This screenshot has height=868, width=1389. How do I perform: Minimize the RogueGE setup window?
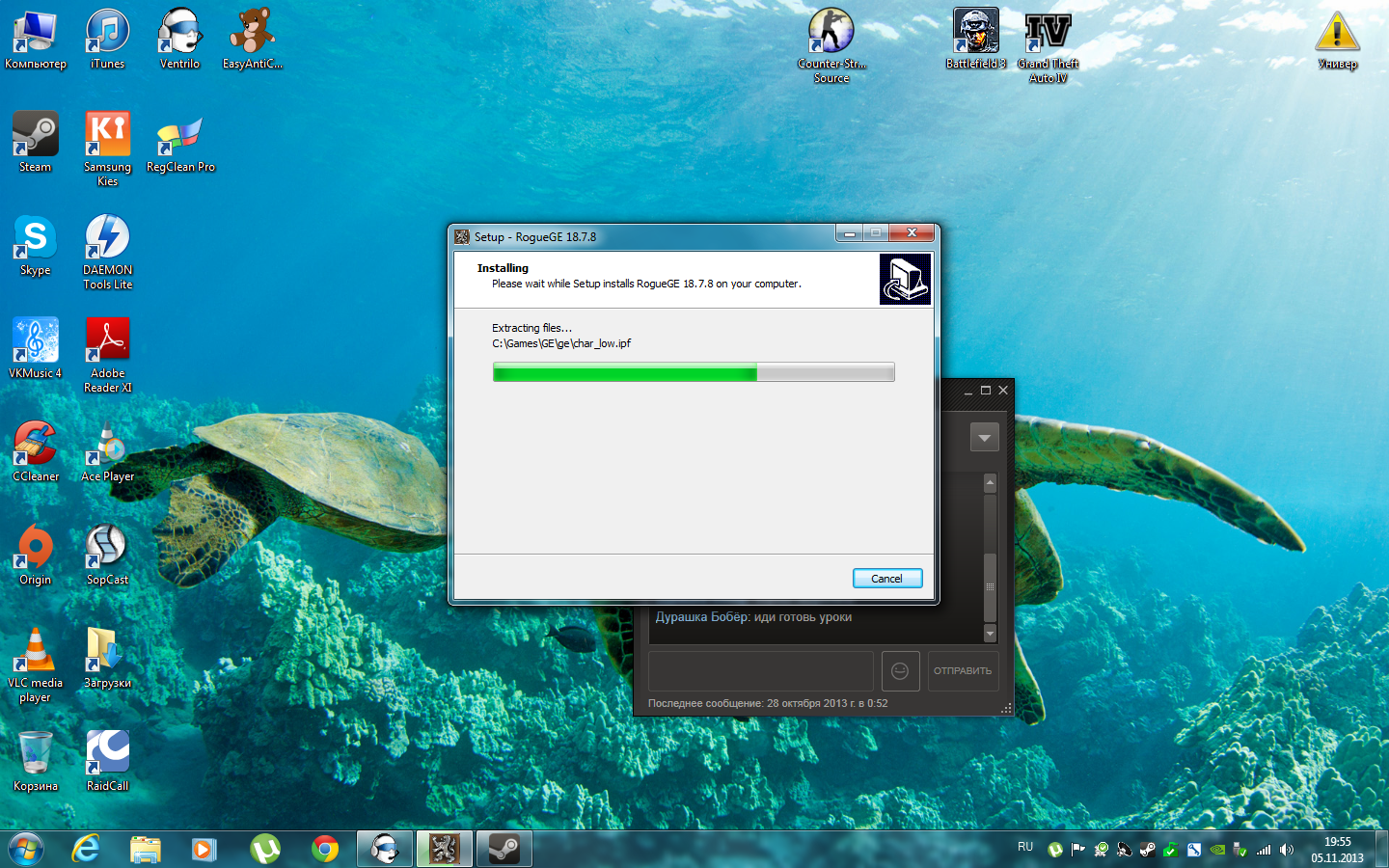(x=849, y=233)
